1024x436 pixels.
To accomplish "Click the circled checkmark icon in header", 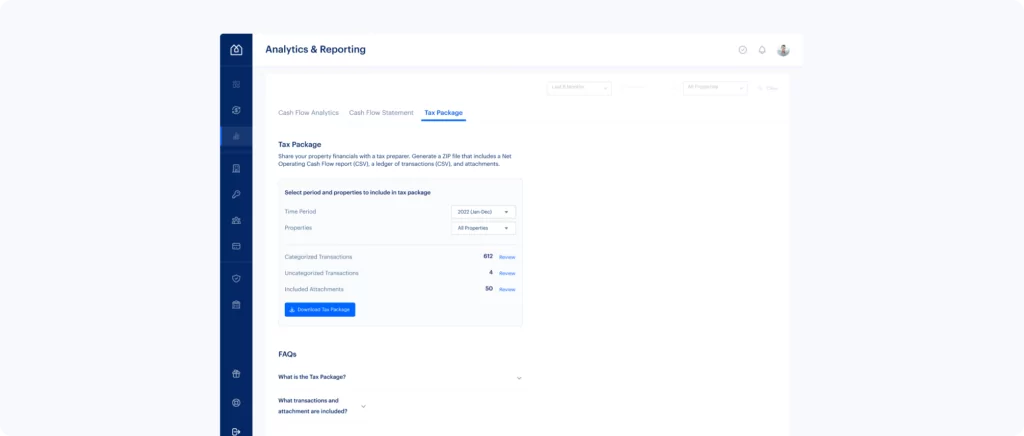I will coord(743,50).
